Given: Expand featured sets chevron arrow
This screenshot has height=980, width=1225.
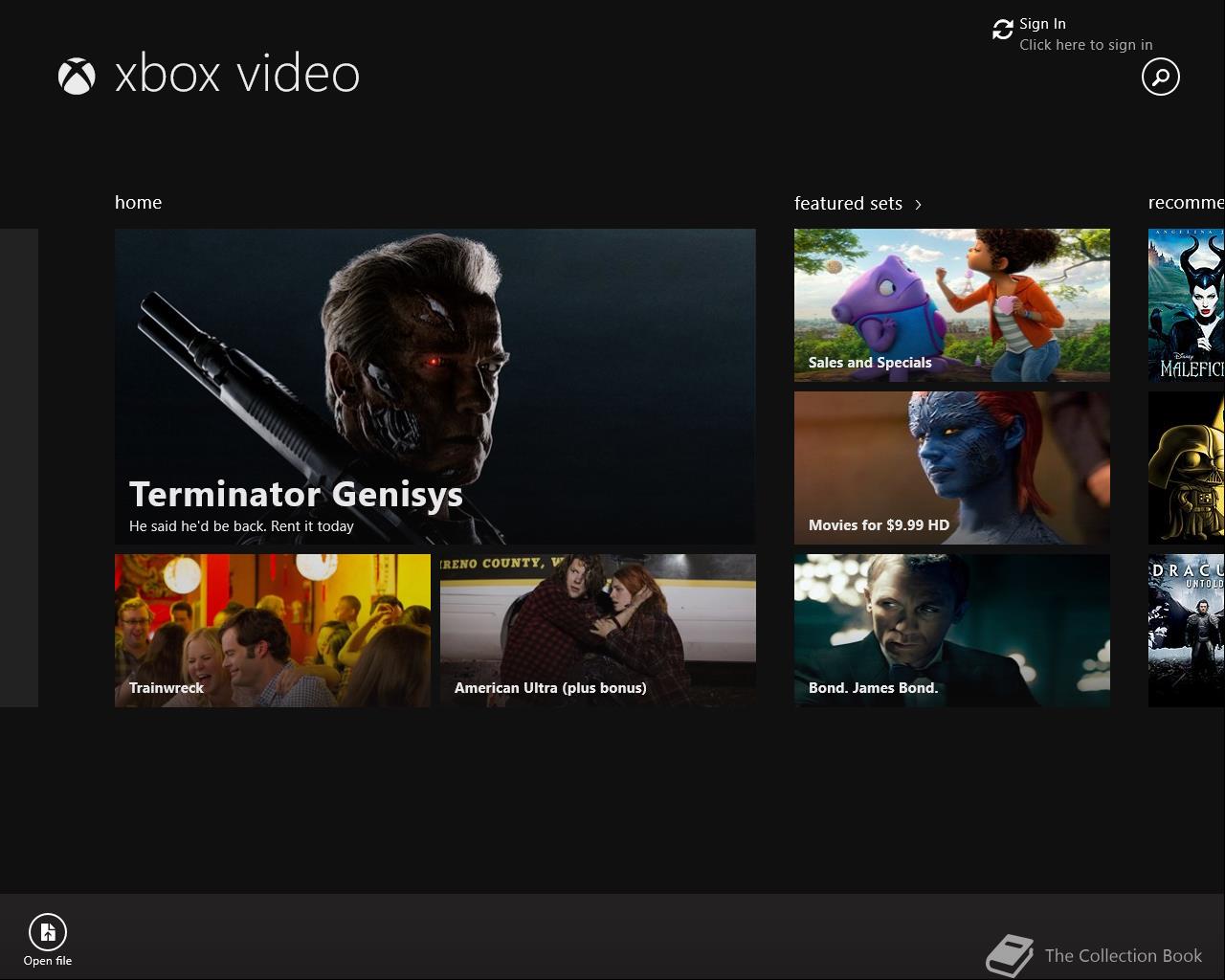Looking at the screenshot, I should [x=918, y=204].
